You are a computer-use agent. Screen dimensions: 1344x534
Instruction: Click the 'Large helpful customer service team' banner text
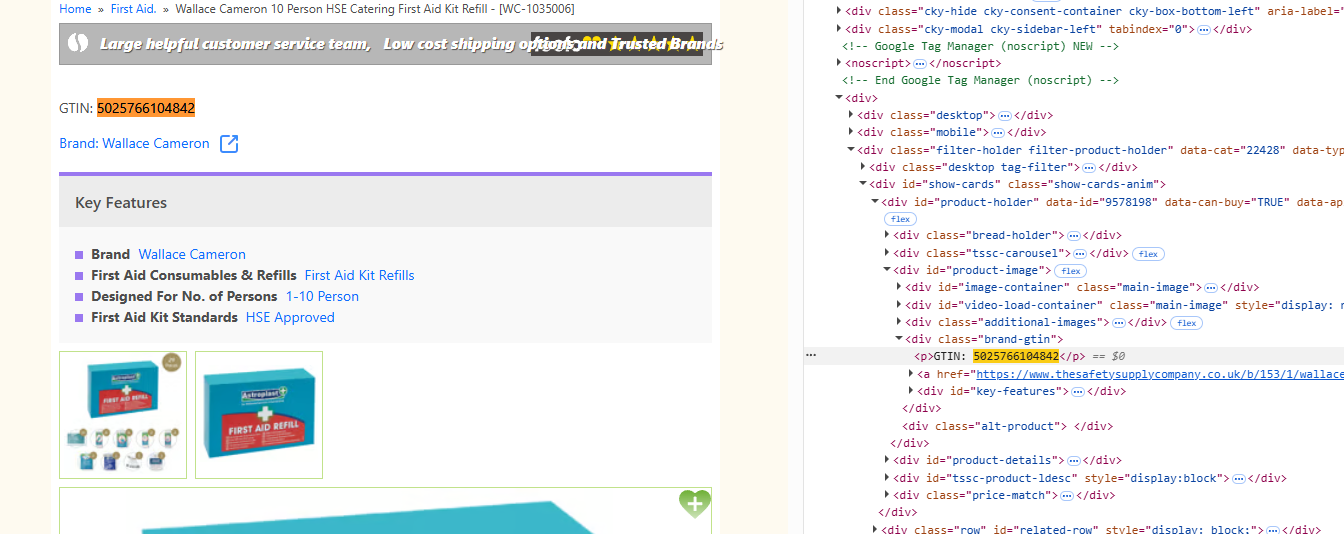click(235, 44)
